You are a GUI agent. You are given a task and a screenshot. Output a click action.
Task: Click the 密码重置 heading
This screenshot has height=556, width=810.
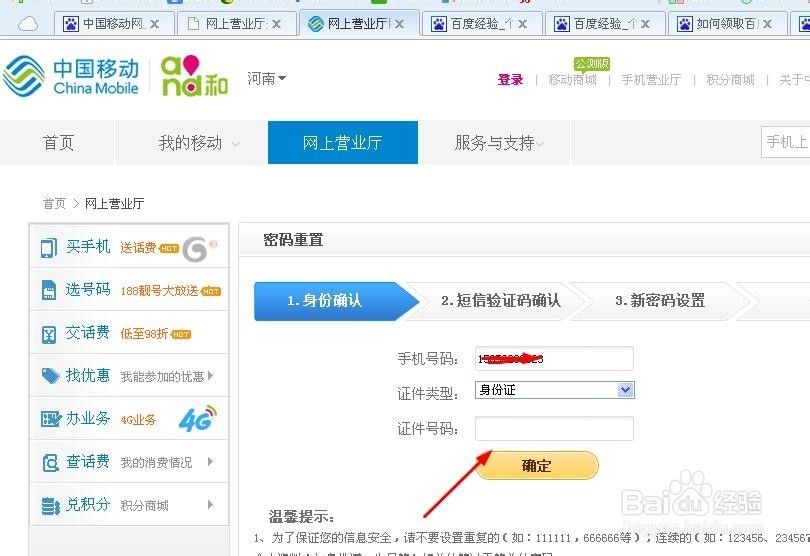[293, 240]
